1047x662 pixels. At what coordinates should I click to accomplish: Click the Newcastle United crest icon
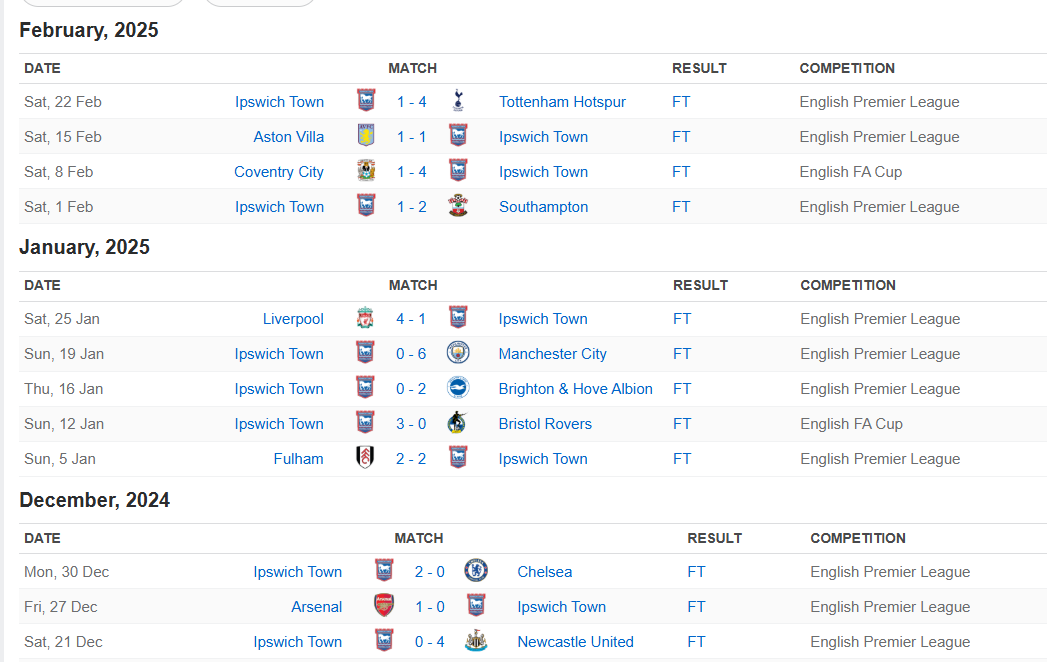(x=476, y=642)
